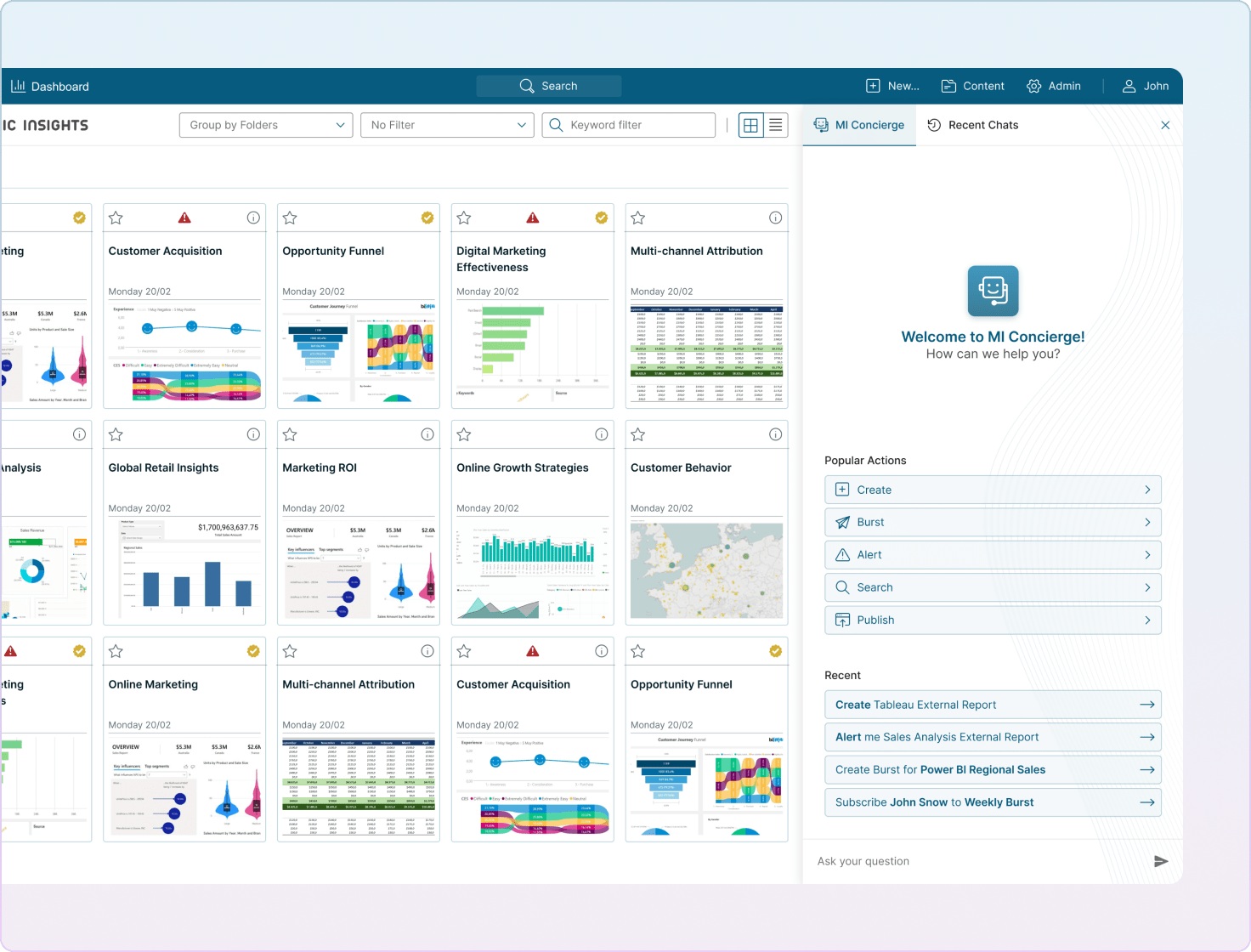Select the MI Concierge tab
This screenshot has height=952, width=1251.
(x=859, y=125)
